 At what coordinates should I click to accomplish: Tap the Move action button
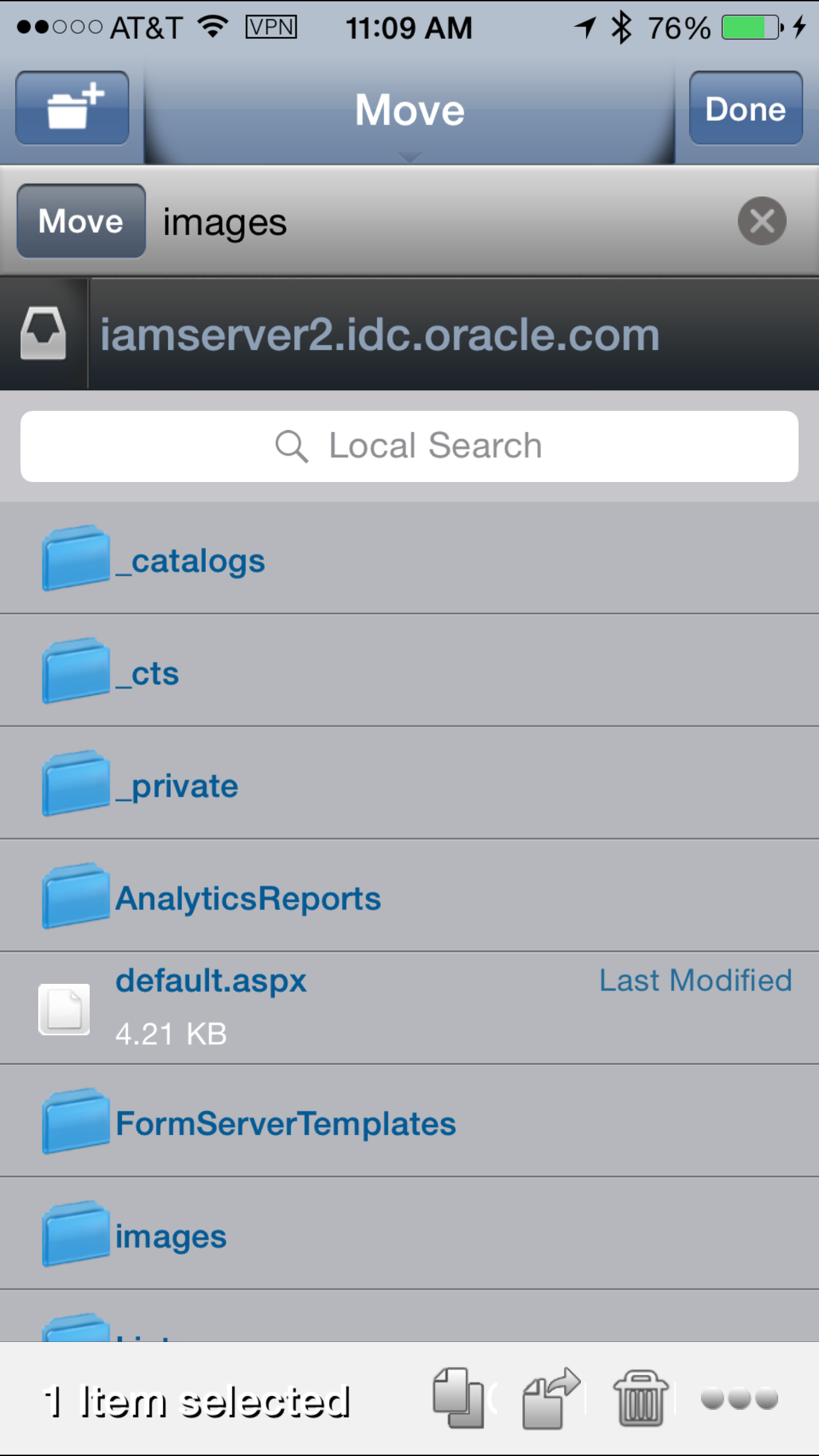pyautogui.click(x=81, y=221)
